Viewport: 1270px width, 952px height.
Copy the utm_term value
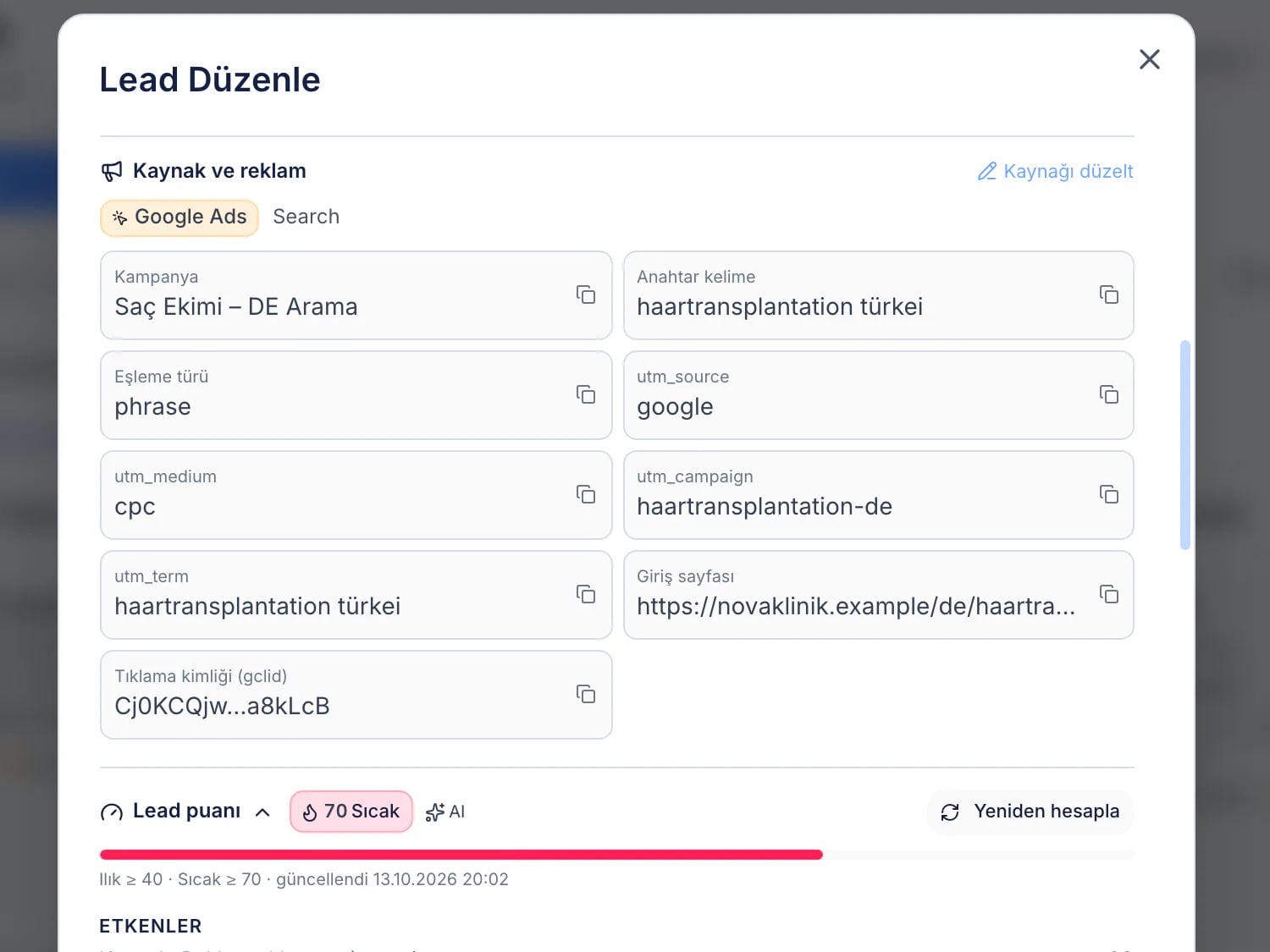pos(586,594)
